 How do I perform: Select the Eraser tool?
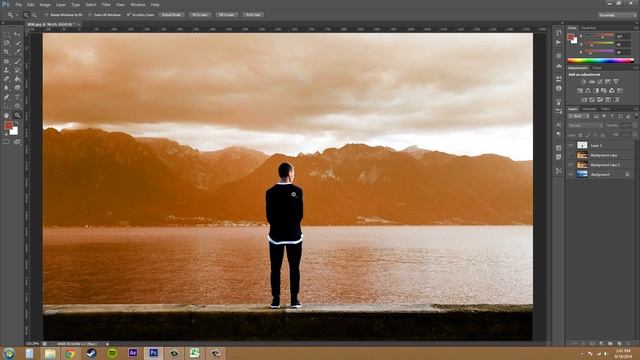7,79
